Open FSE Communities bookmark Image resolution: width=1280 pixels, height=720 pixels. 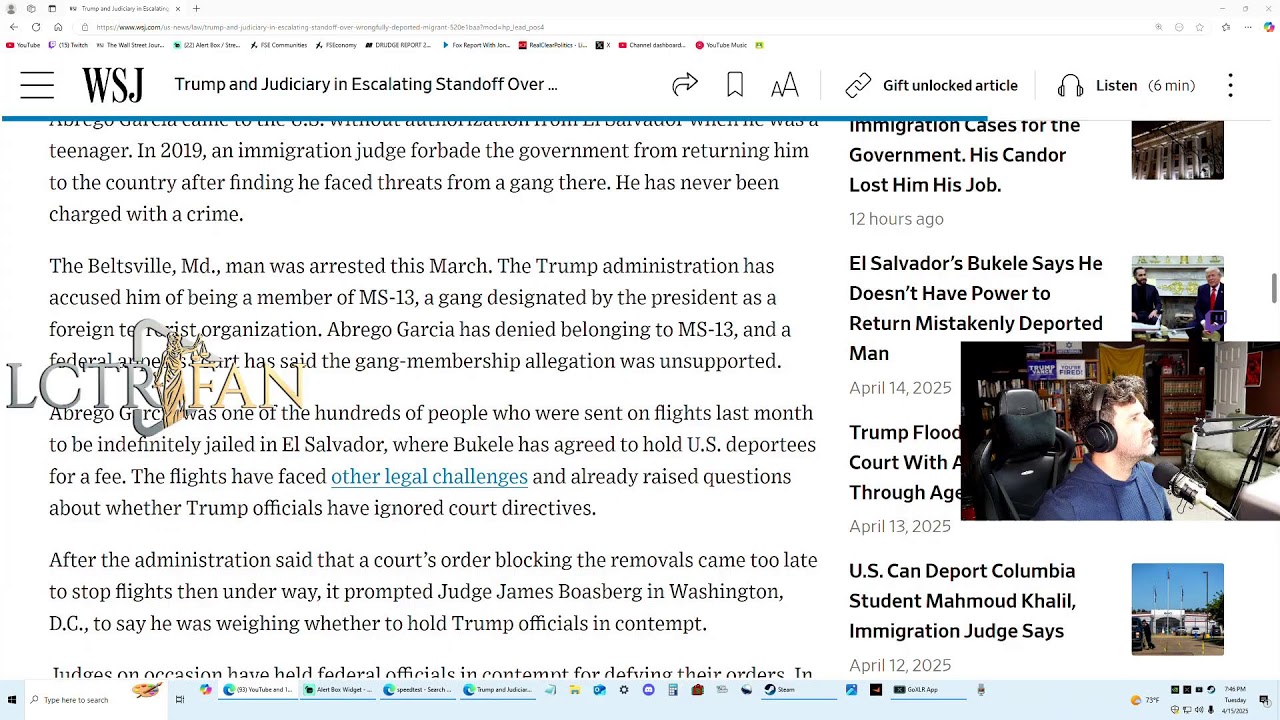pyautogui.click(x=279, y=45)
